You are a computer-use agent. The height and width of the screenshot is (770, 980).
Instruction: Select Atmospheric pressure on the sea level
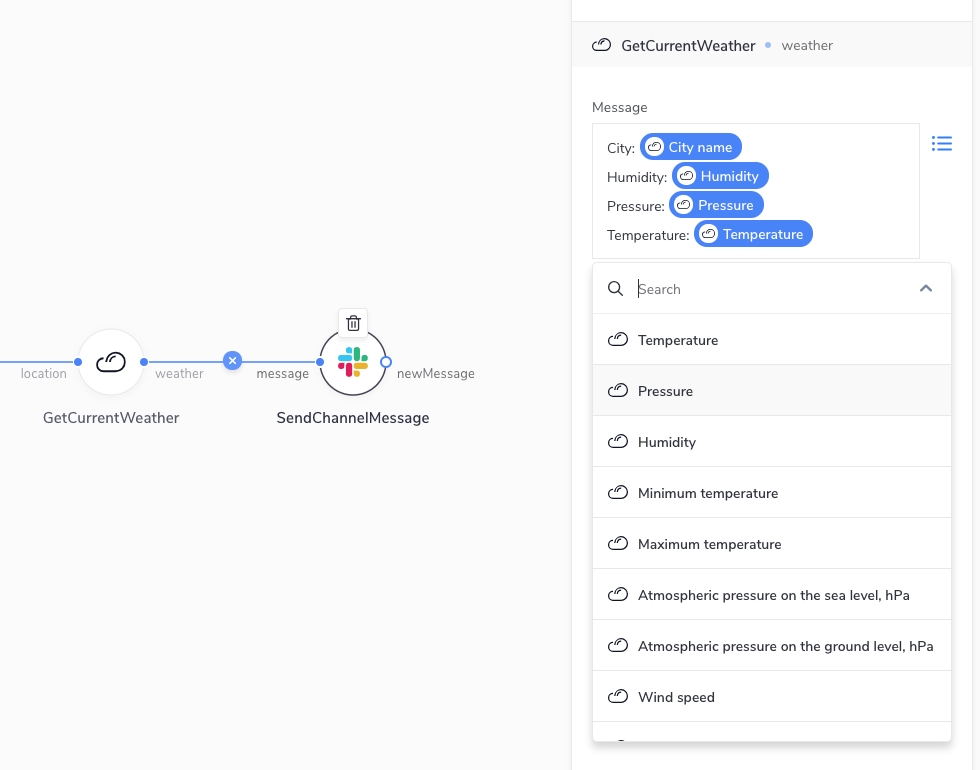[773, 595]
